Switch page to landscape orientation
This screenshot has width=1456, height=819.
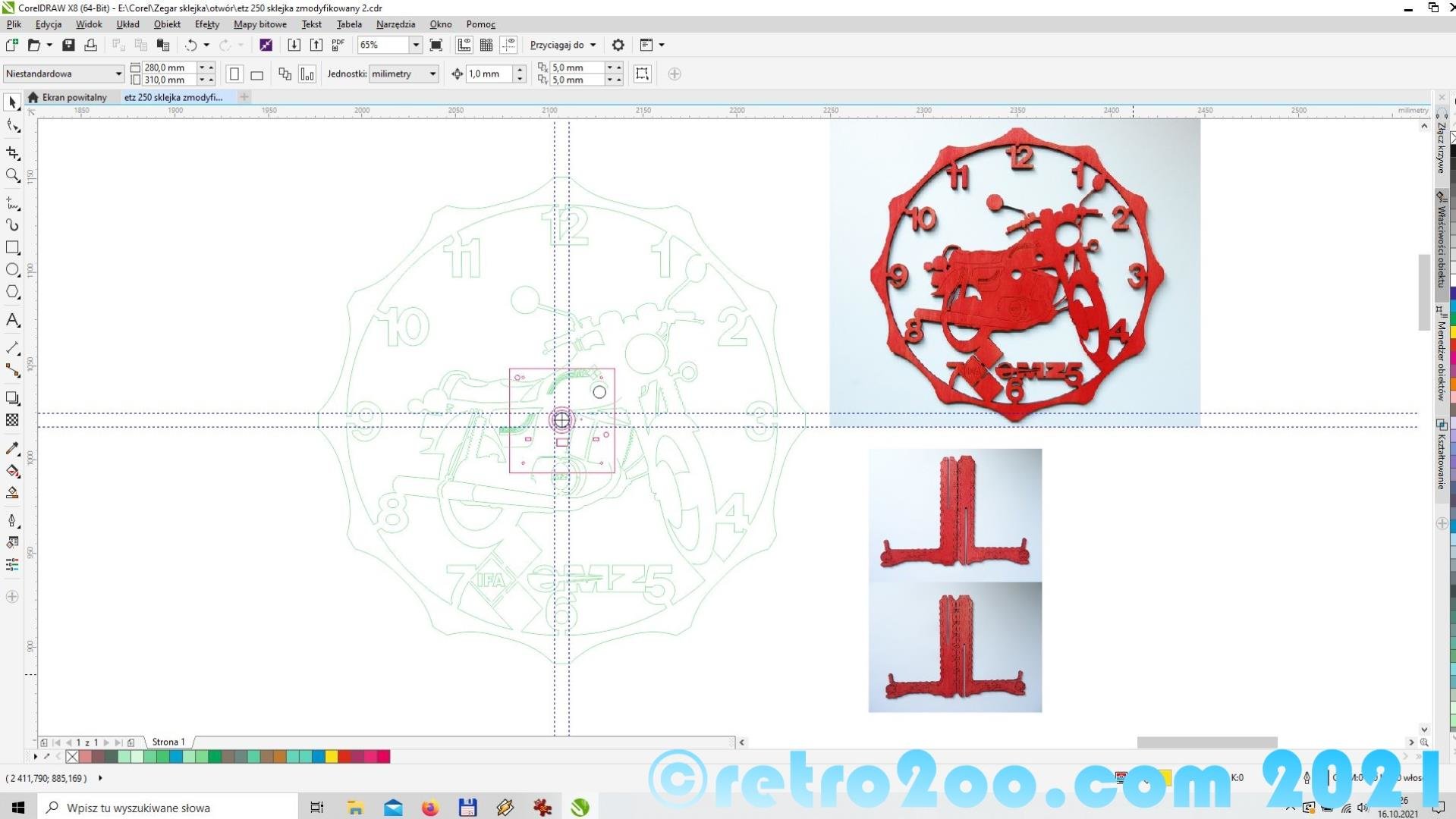click(257, 74)
